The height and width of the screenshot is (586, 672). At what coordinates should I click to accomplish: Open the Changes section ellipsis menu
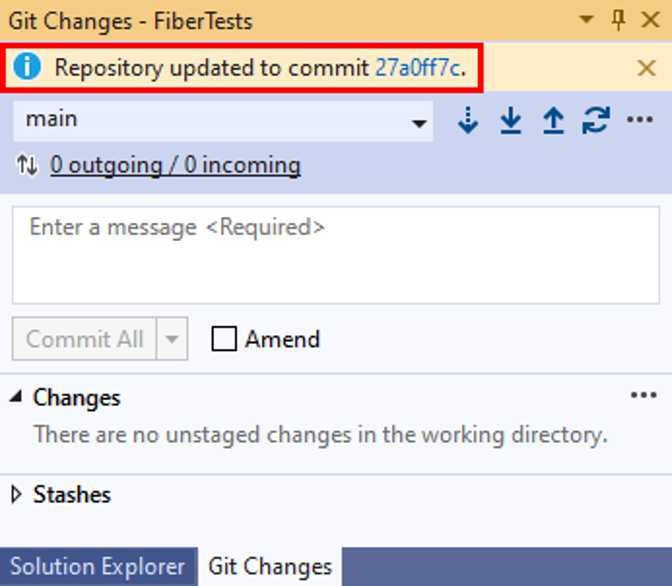[x=643, y=396]
